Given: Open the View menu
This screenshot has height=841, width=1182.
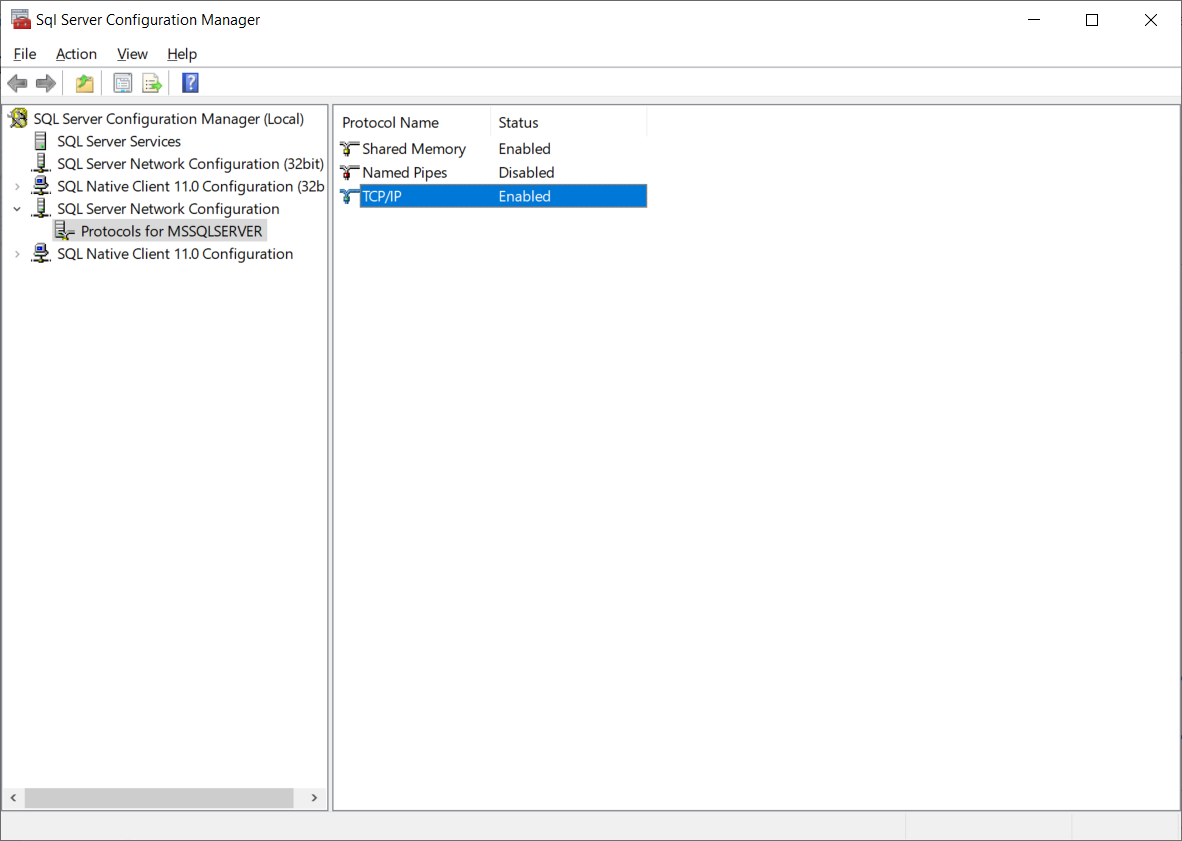Looking at the screenshot, I should pyautogui.click(x=132, y=54).
